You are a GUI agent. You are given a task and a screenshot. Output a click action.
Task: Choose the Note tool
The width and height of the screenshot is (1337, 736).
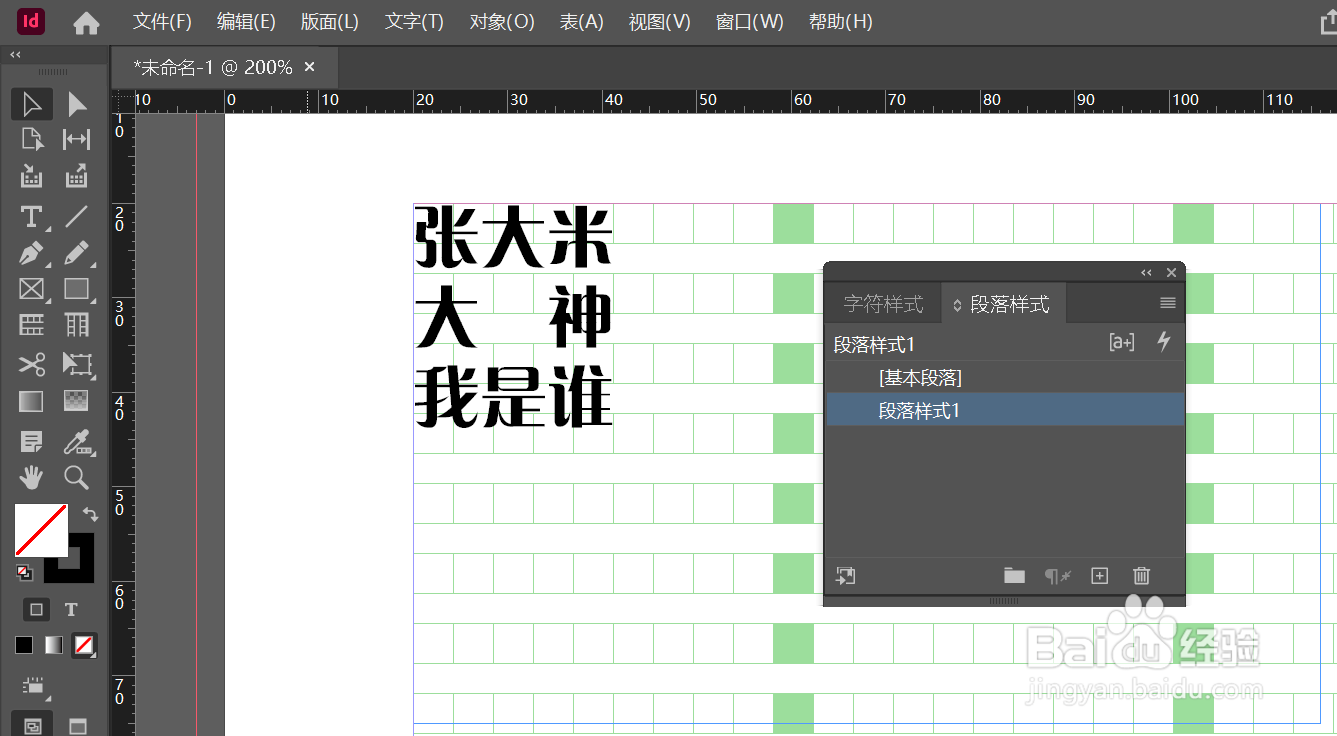(x=32, y=441)
